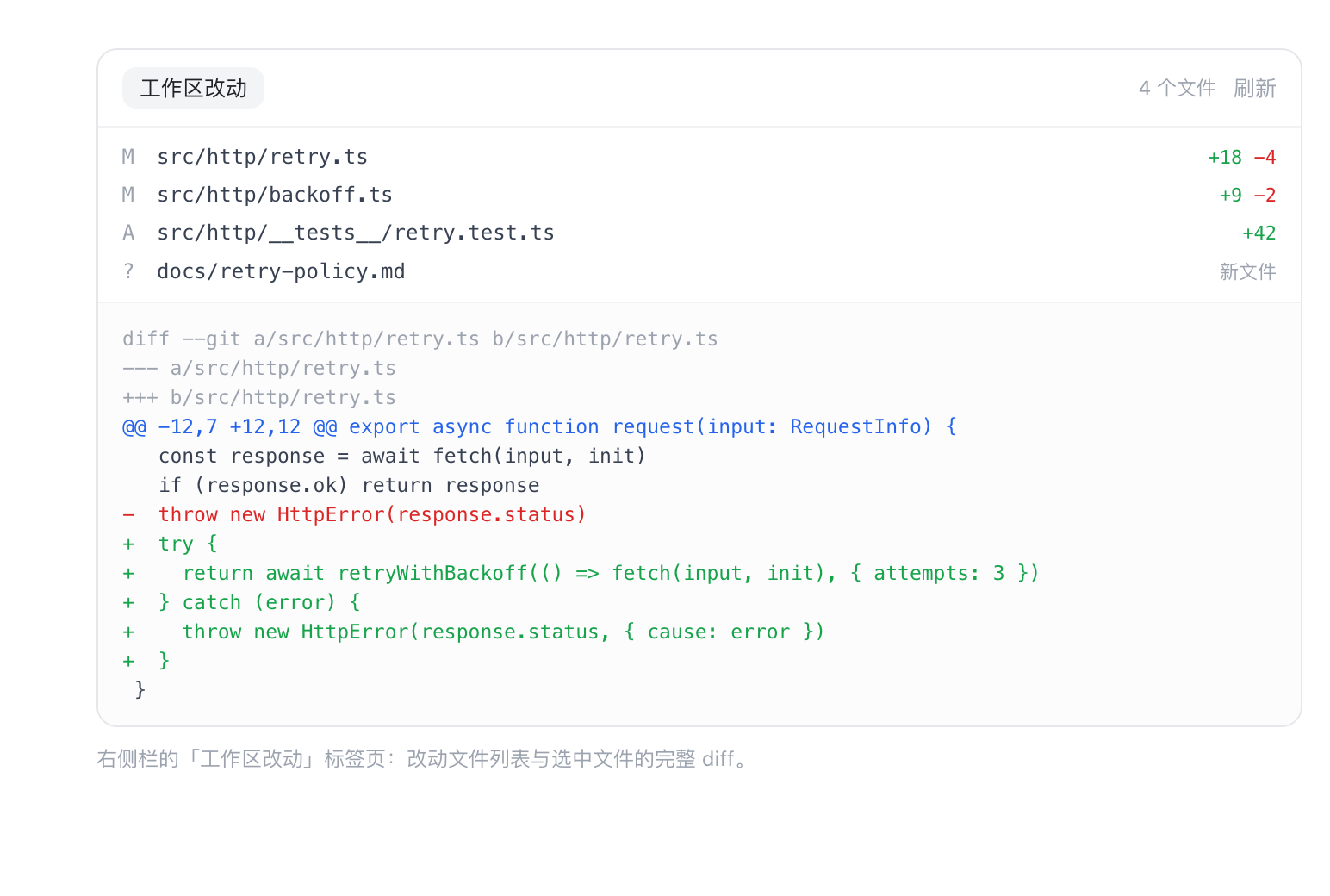Screen dimensions: 1330x896
Task: Open src/http/retry.ts in file list
Action: pos(699,157)
